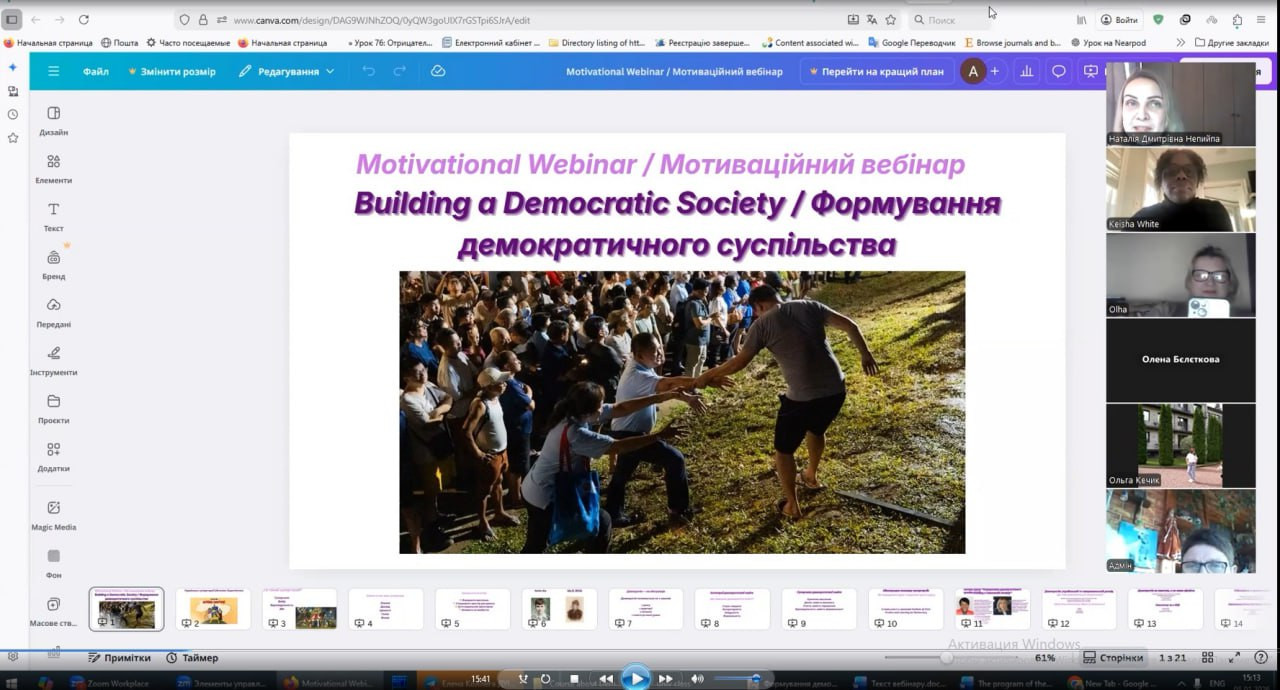The height and width of the screenshot is (690, 1280).
Task: Open the Дизайн tab in sidebar
Action: click(54, 120)
